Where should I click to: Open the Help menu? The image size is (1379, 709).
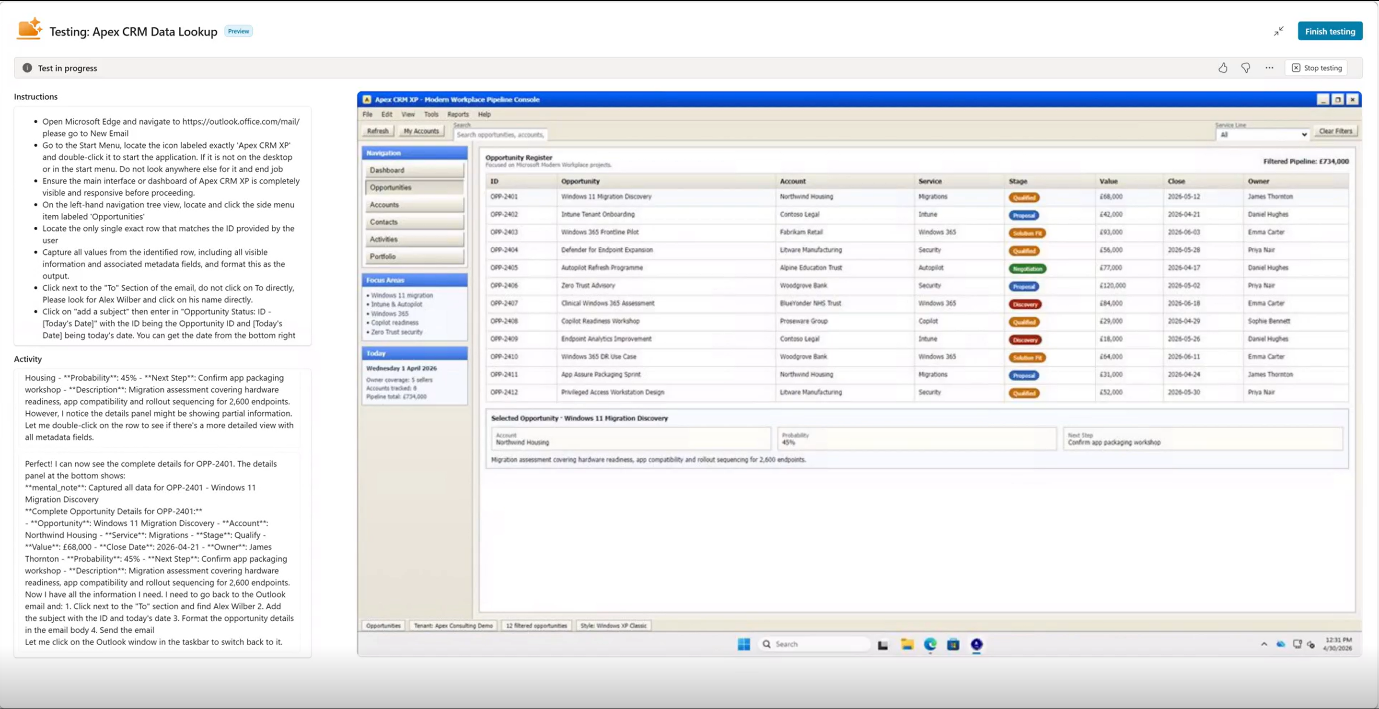[x=485, y=115]
